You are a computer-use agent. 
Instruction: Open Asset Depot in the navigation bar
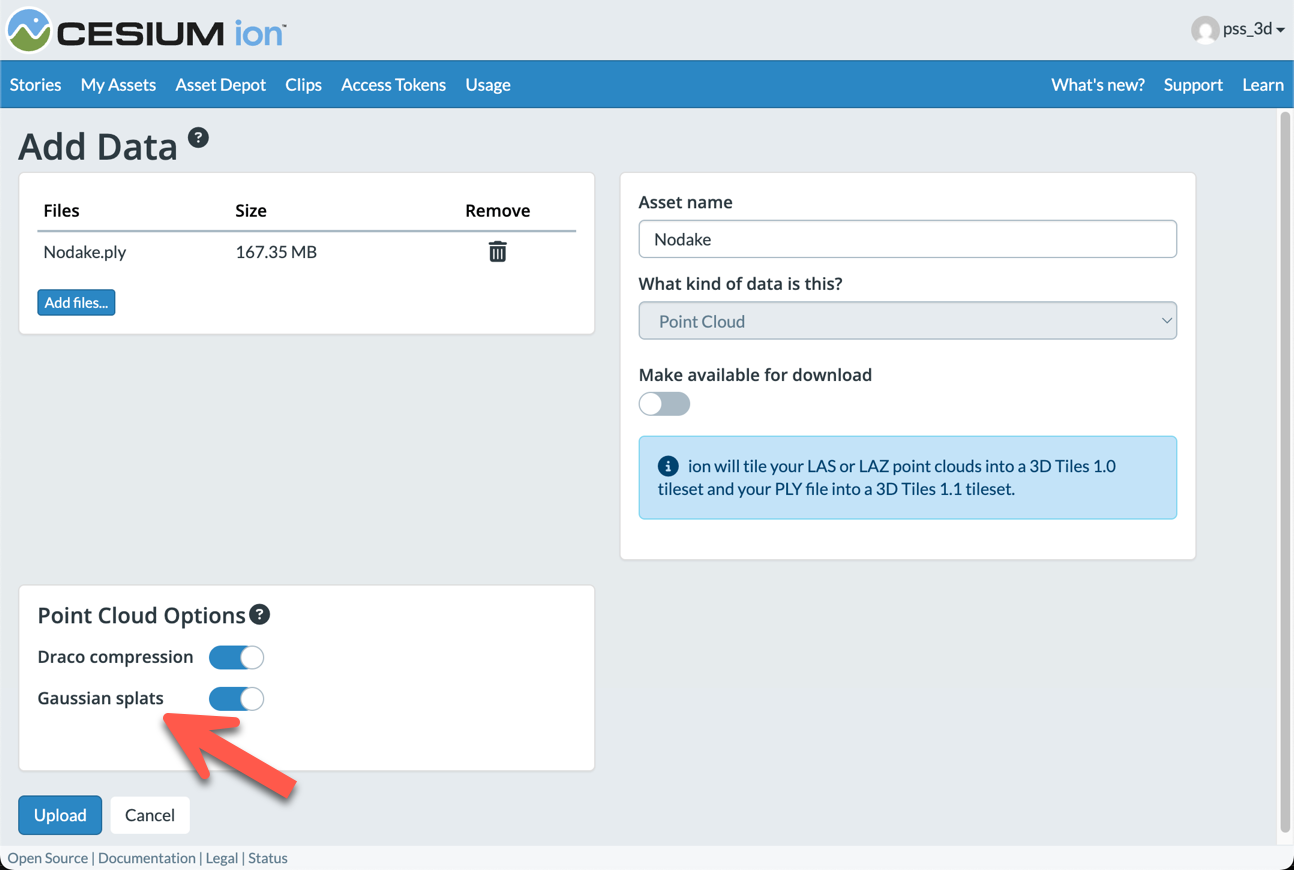point(220,85)
